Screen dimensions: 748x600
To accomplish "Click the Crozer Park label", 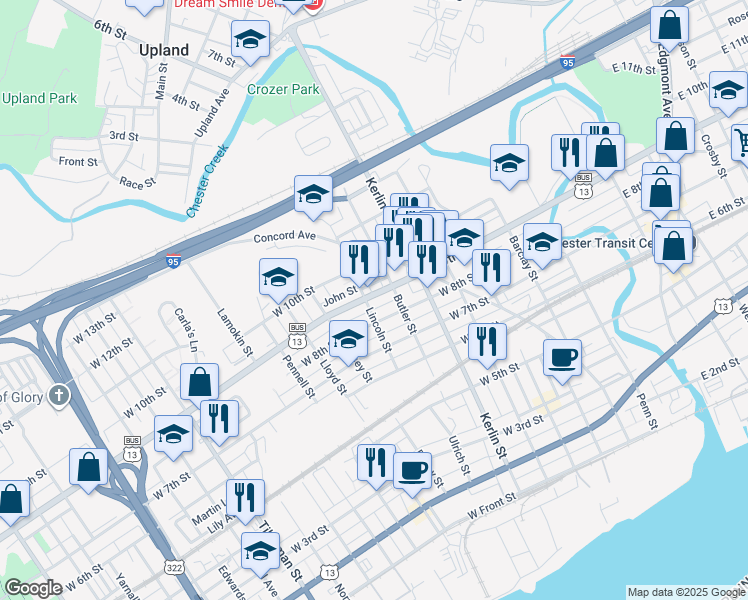I will pyautogui.click(x=283, y=89).
